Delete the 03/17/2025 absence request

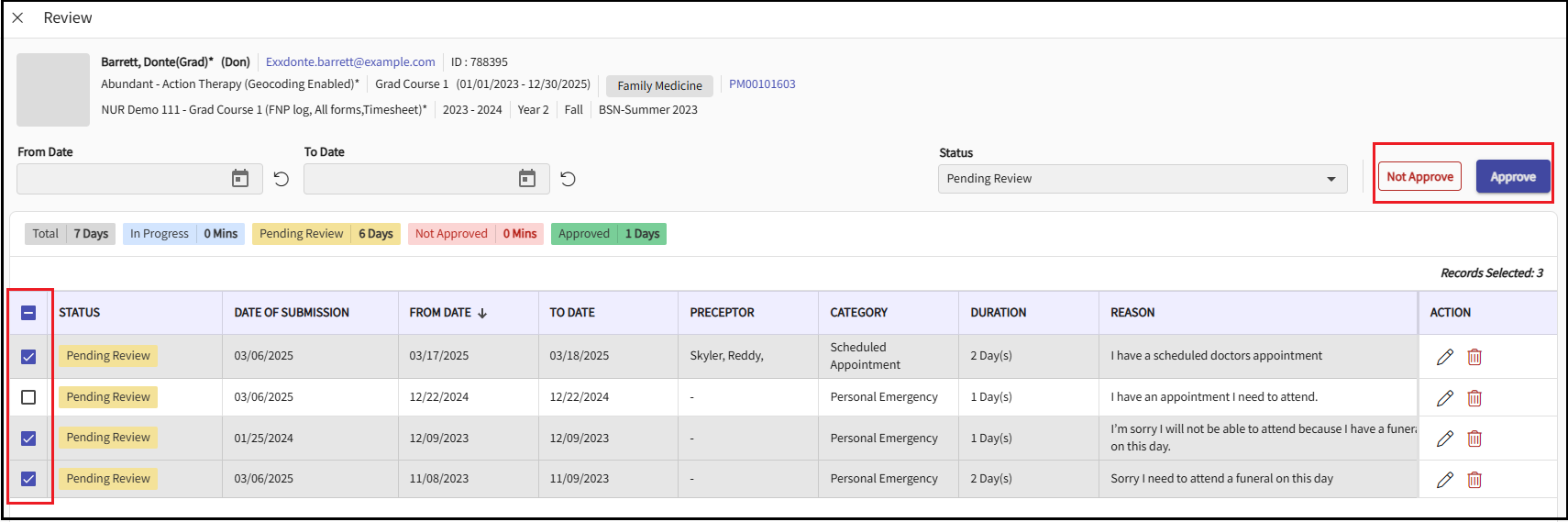point(1474,357)
